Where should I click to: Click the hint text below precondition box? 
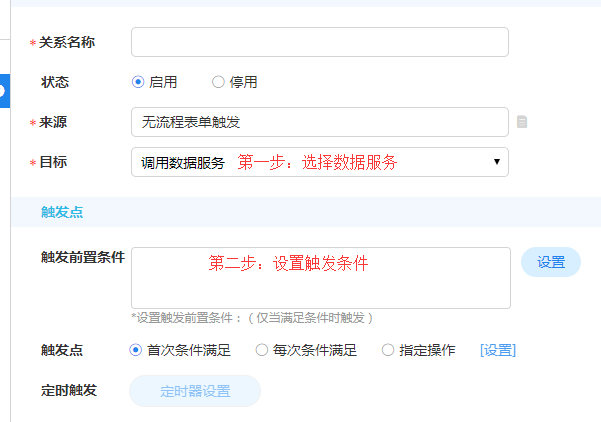pyautogui.click(x=252, y=317)
